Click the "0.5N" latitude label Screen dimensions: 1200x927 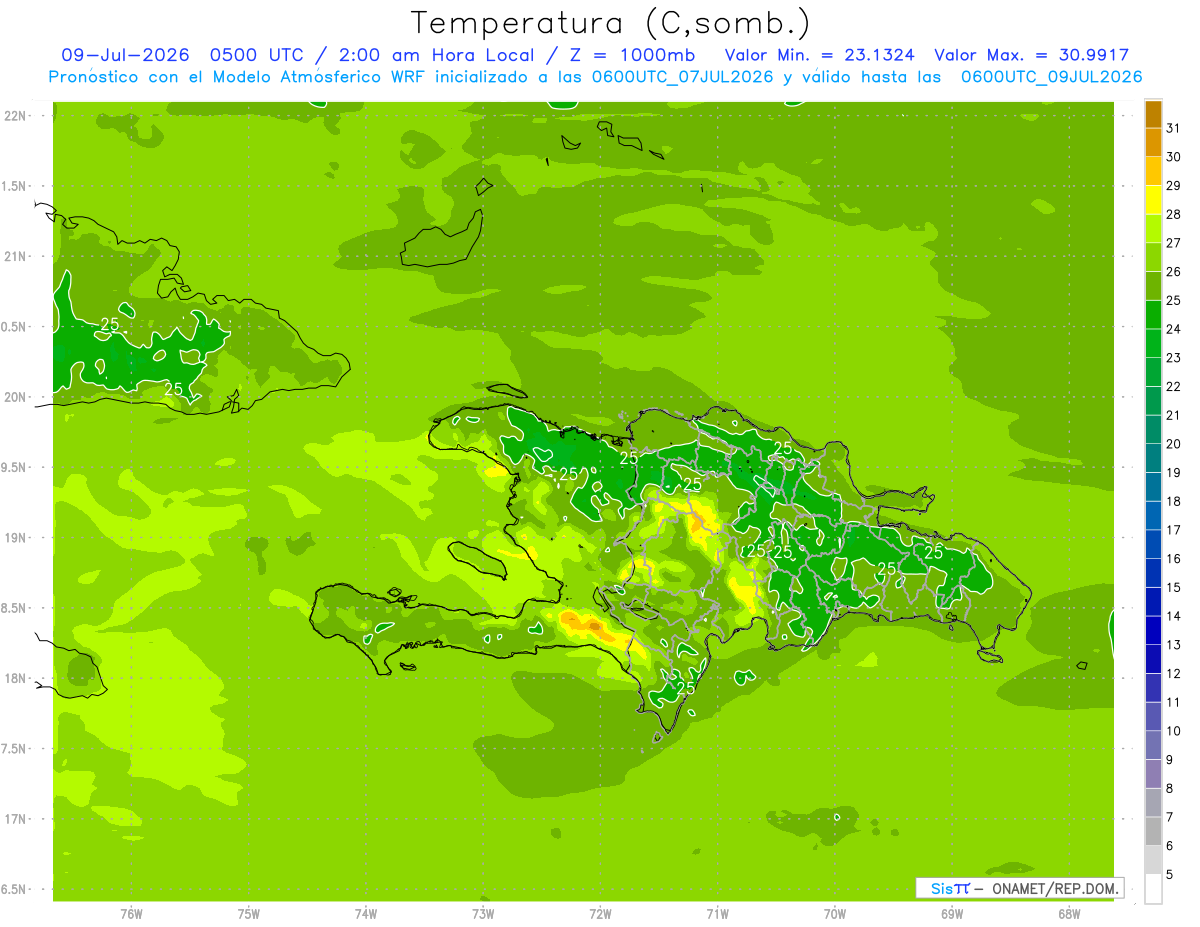(x=14, y=327)
